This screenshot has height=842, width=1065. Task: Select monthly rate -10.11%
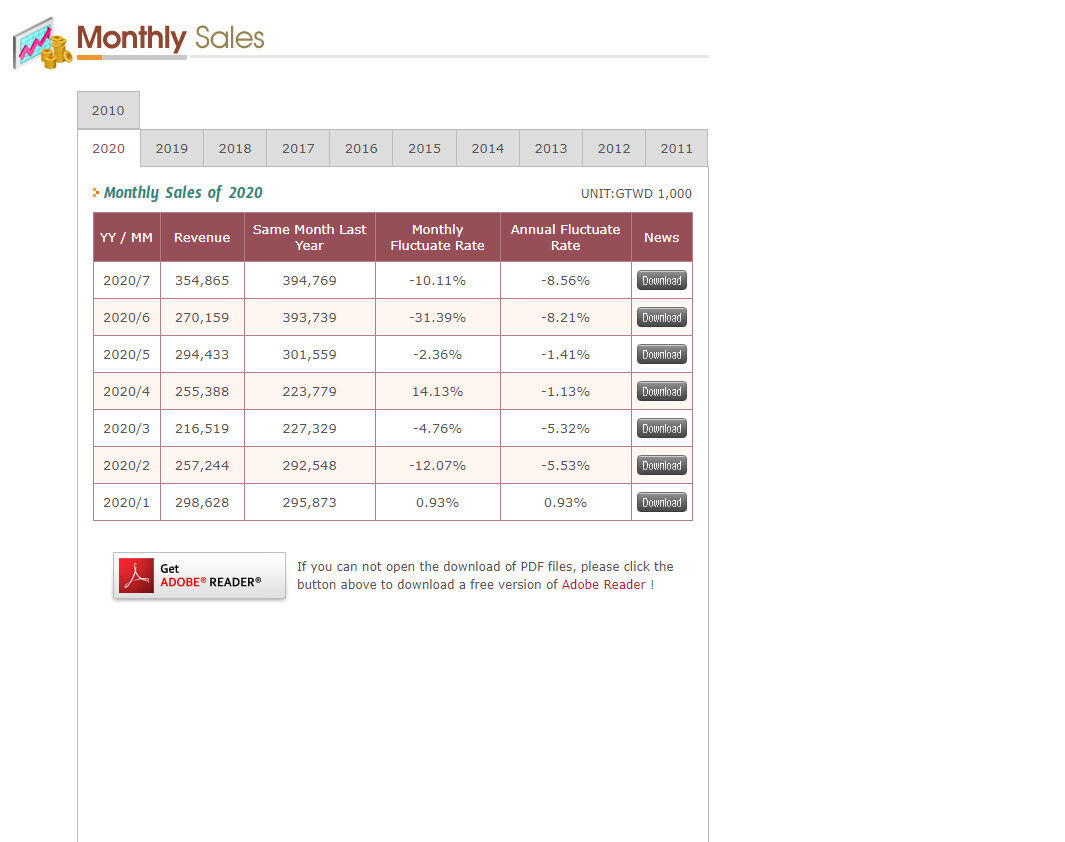[x=437, y=280]
